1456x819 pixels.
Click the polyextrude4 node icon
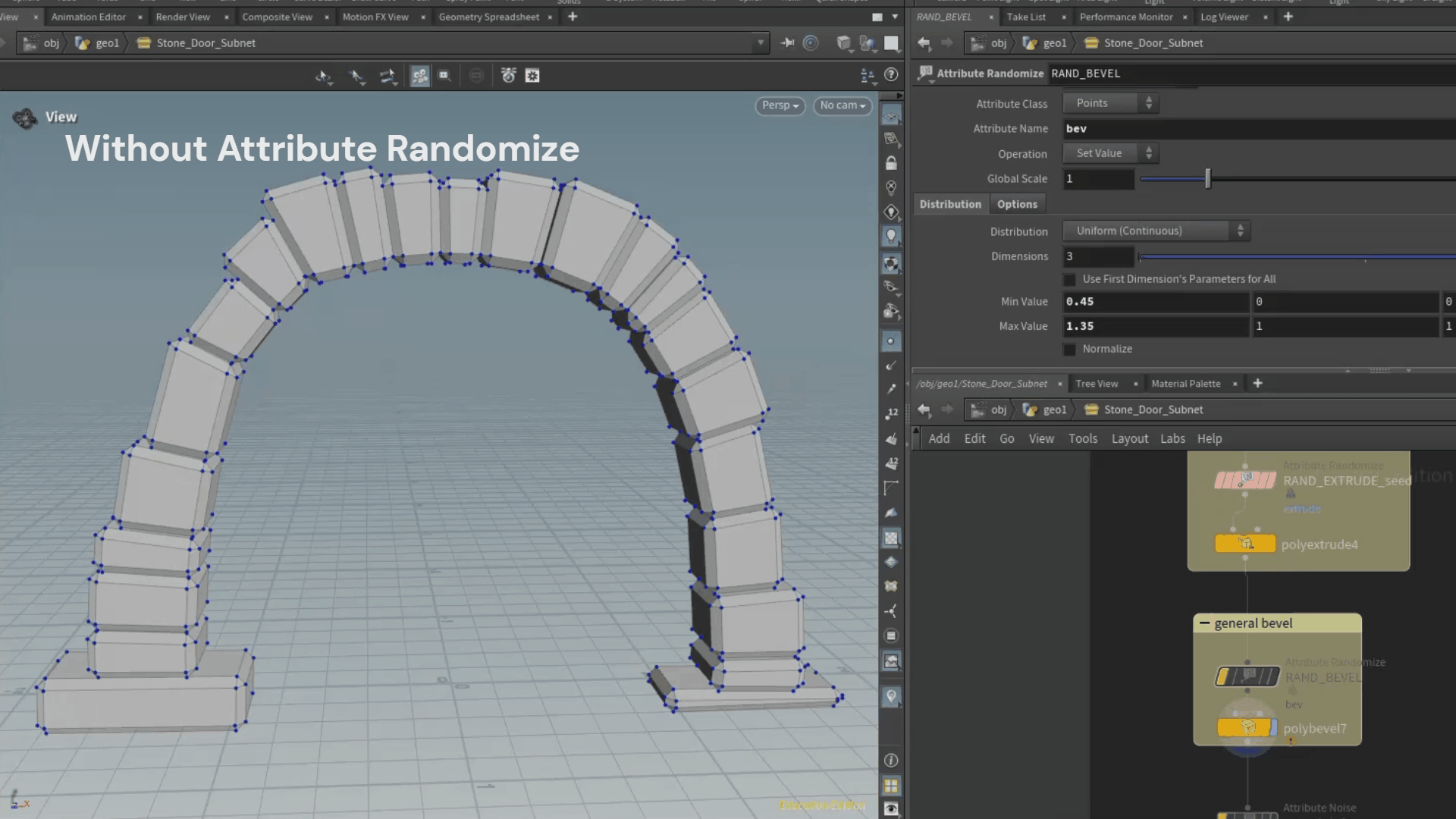click(1245, 544)
